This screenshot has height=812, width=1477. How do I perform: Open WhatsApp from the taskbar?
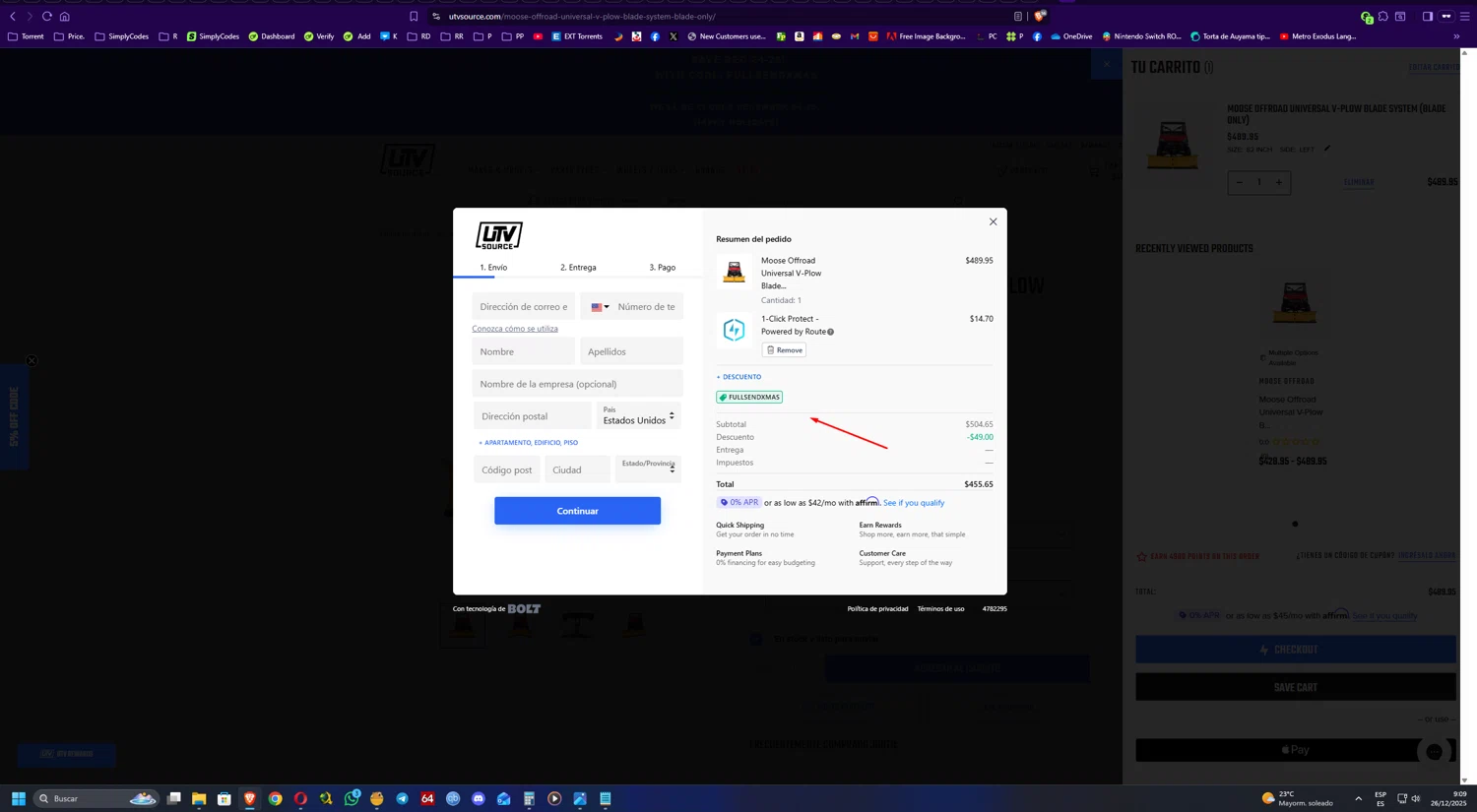click(352, 798)
